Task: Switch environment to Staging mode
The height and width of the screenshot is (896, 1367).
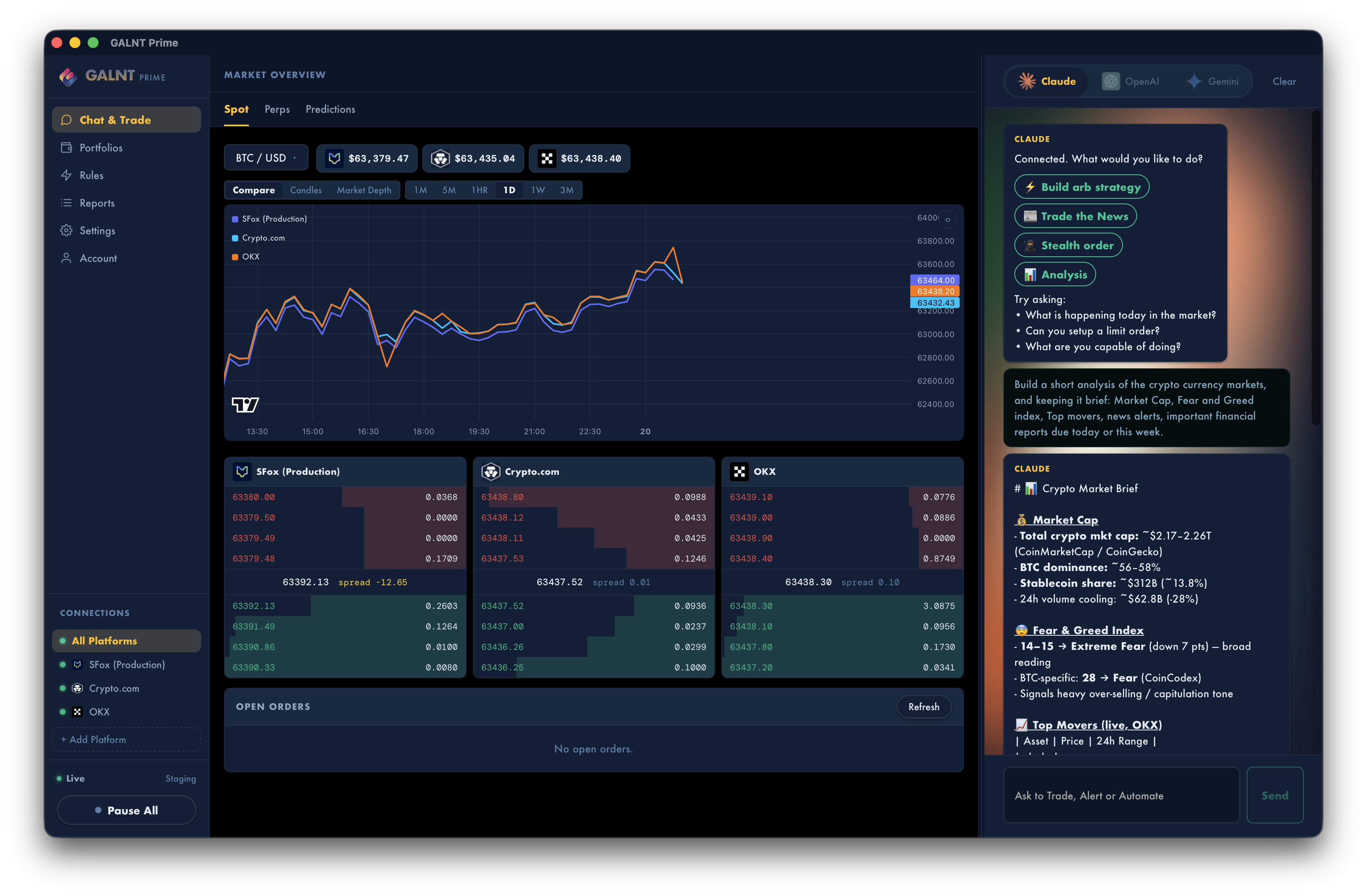Action: coord(180,778)
